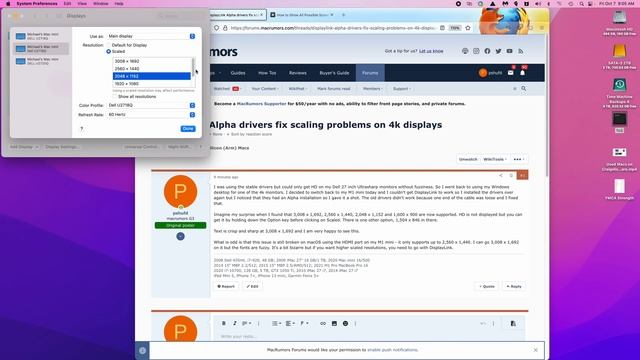Click the Unwatch thread button
Viewport: 640px width, 360px height.
[x=468, y=159]
